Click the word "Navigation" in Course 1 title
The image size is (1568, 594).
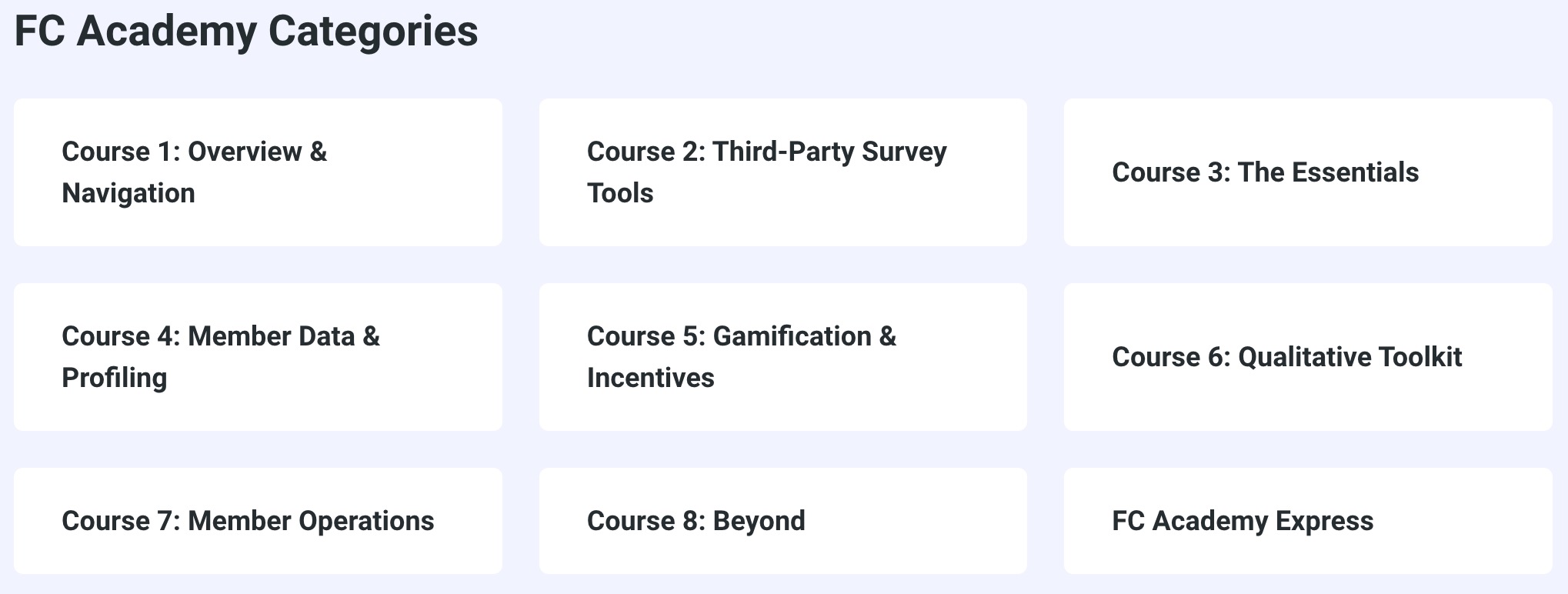[x=128, y=193]
